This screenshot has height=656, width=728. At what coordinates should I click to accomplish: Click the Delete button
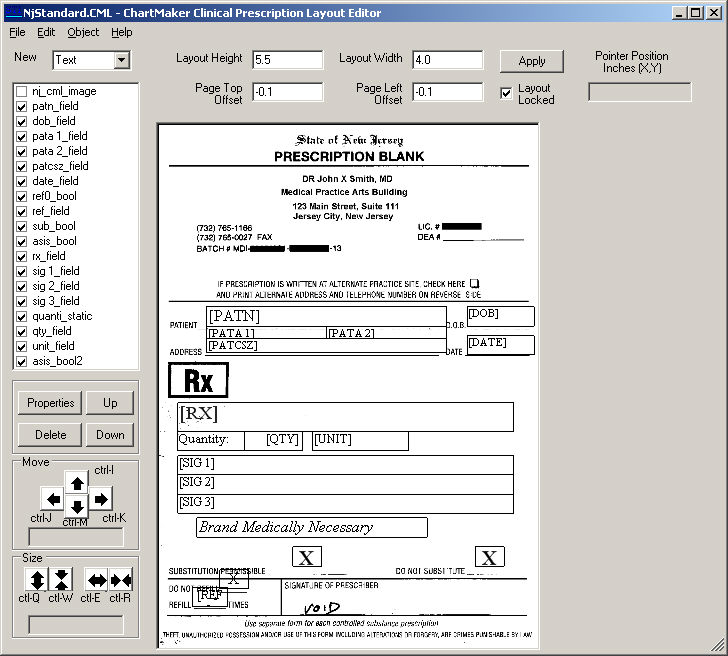pos(50,435)
